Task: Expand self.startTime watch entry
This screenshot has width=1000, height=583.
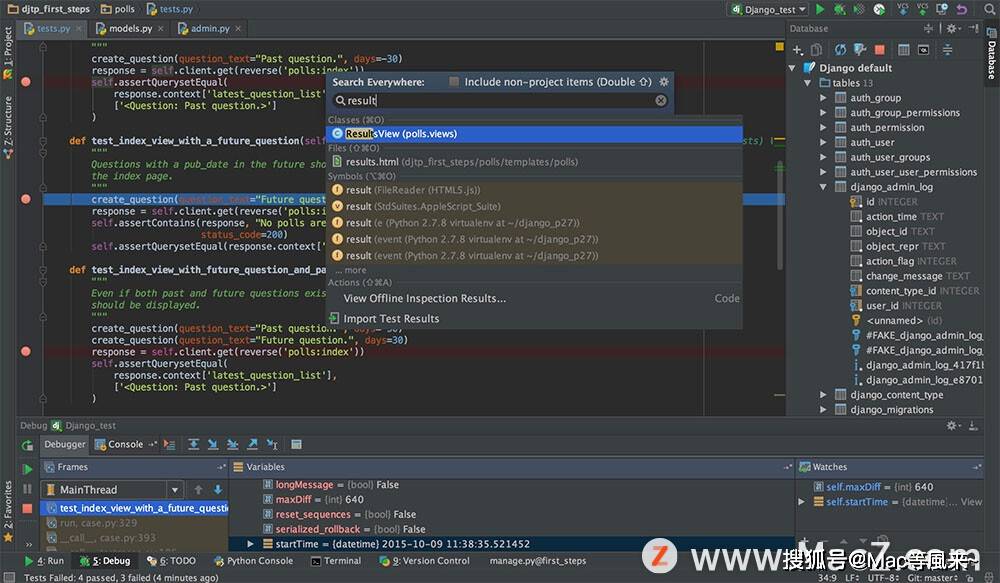Action: [802, 502]
